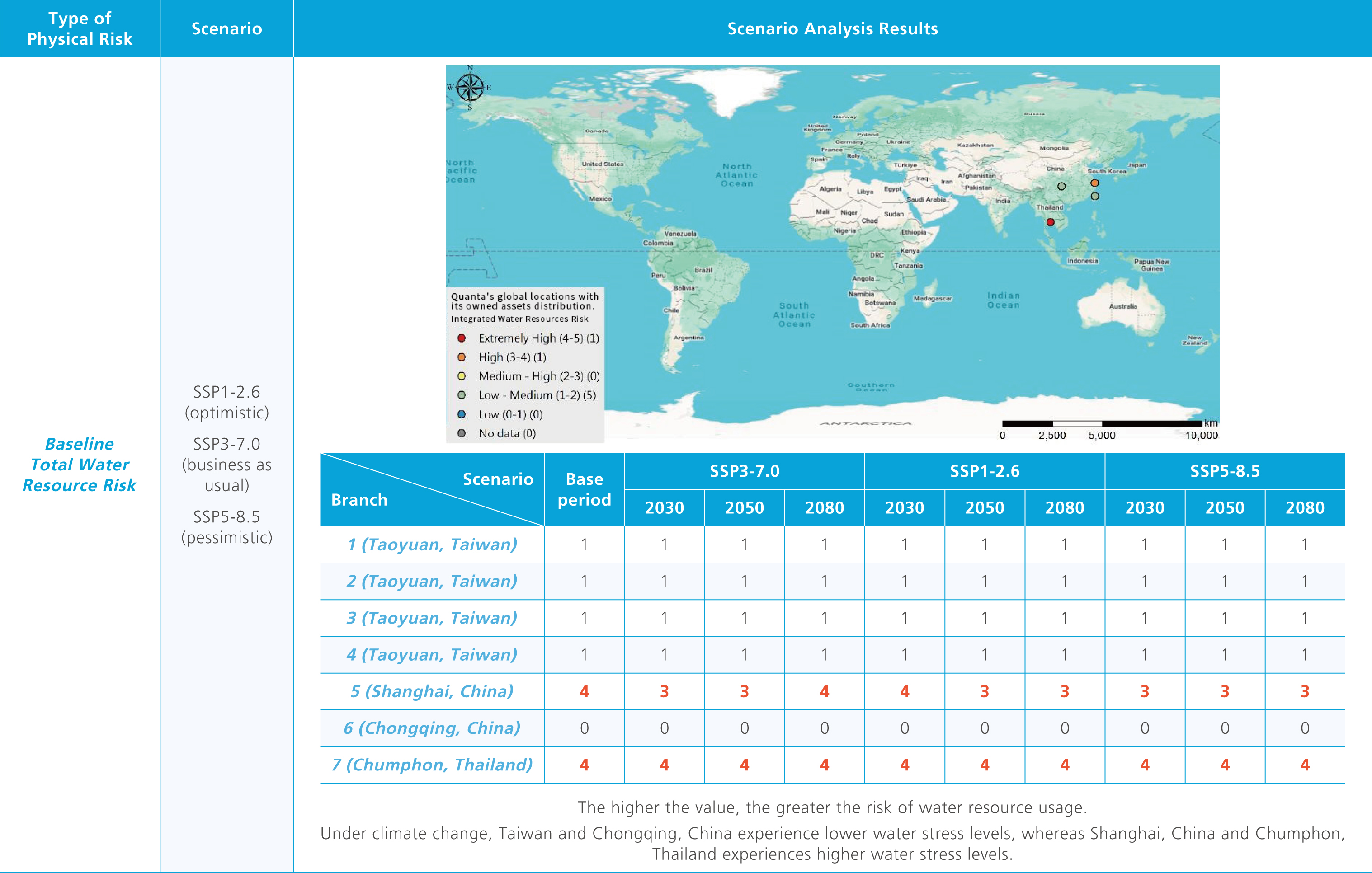Click the blue Low legend dot

pyautogui.click(x=462, y=414)
